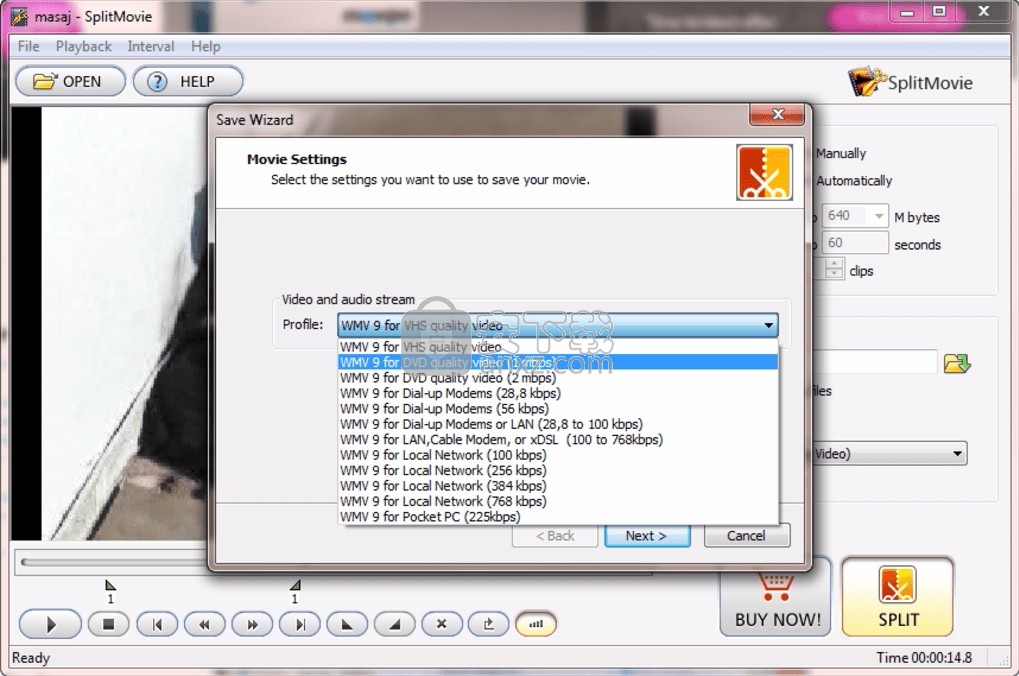Click the clips count spinner arrows
This screenshot has height=676, width=1019.
[x=834, y=268]
